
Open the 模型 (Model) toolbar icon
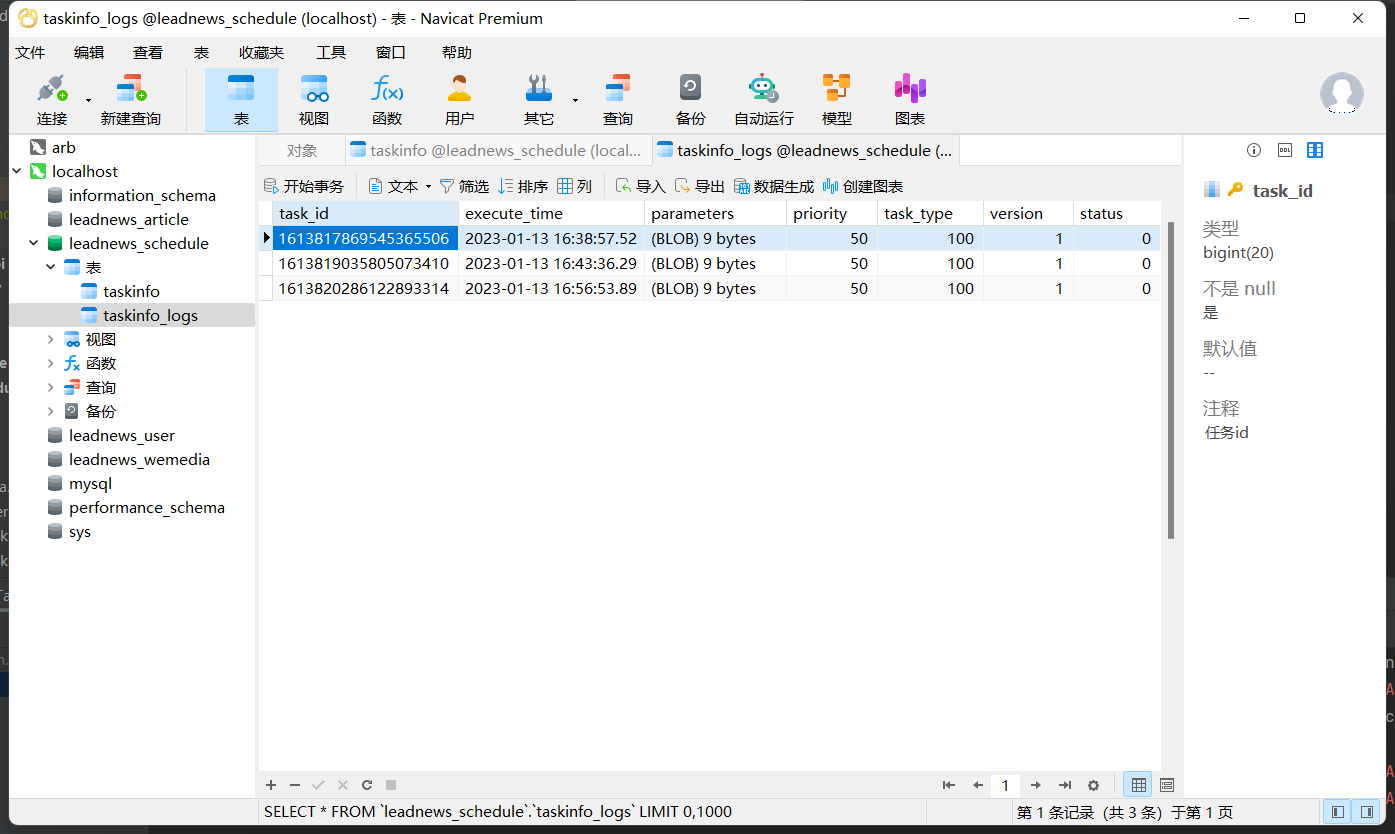click(837, 100)
